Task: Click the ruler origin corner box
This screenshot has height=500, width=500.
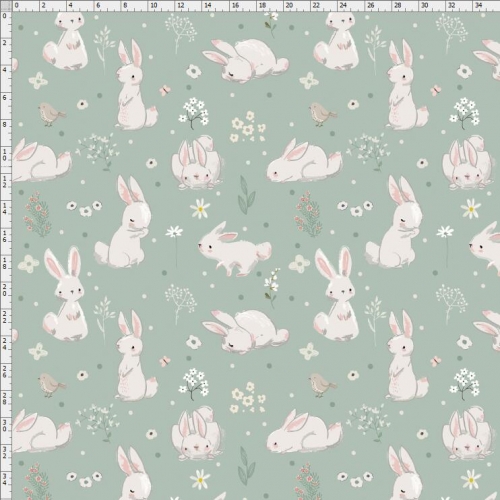Action: point(6,6)
